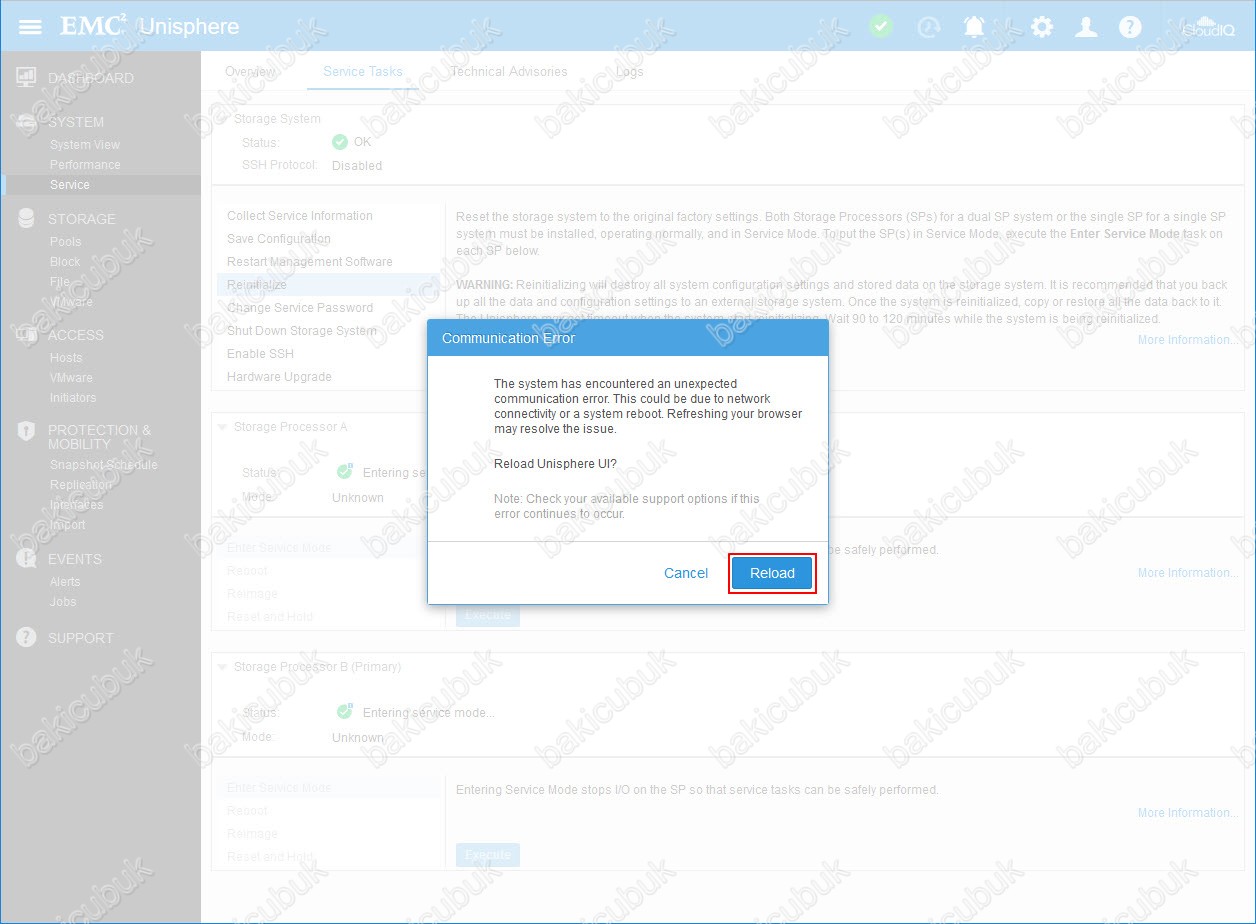The image size is (1256, 924).
Task: Open Interfaces in the sidebar
Action: (77, 505)
